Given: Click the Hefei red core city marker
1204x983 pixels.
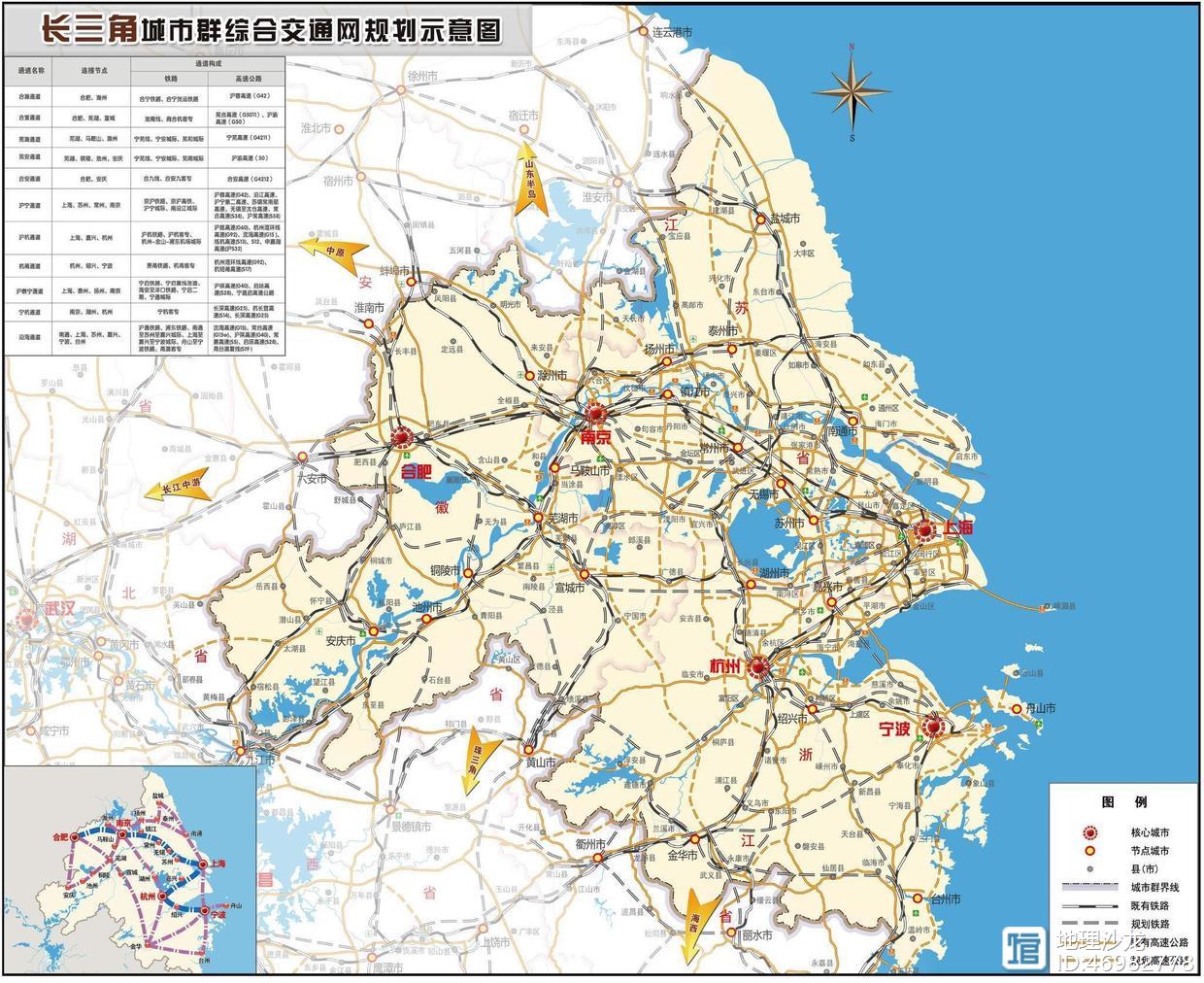Looking at the screenshot, I should pos(404,438).
